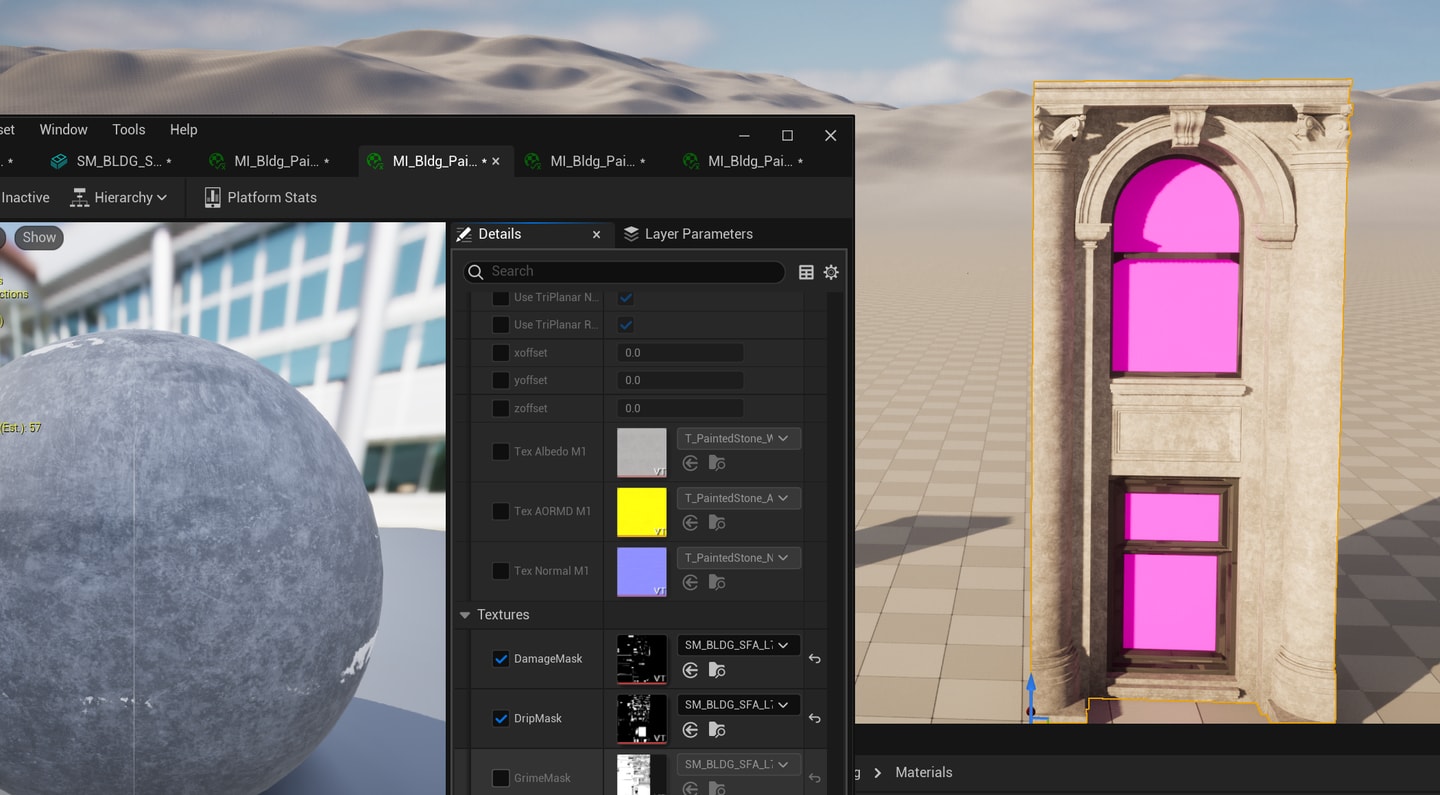The image size is (1440, 795).
Task: Click the SM_BLDG_S static mesh tab icon
Action: click(x=60, y=161)
